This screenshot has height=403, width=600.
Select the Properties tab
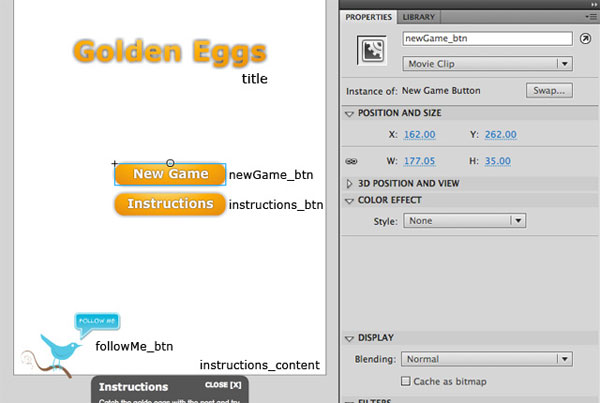click(368, 17)
